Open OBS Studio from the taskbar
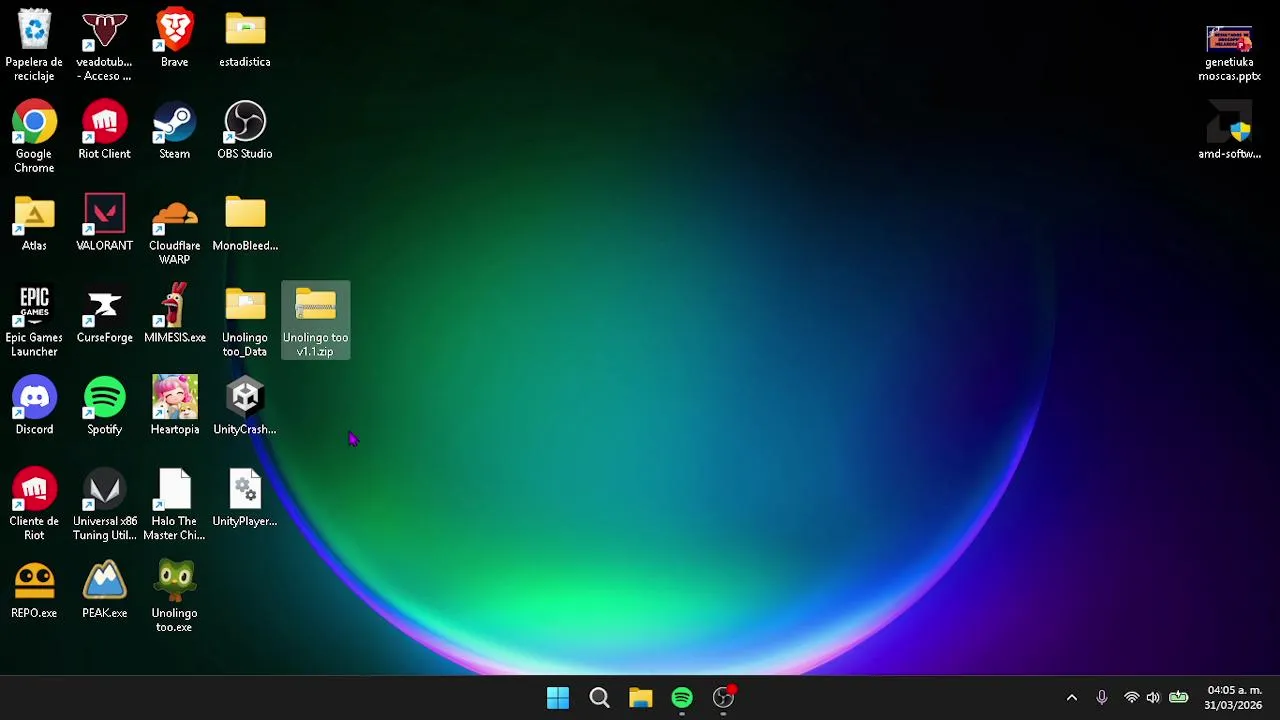 (x=723, y=698)
